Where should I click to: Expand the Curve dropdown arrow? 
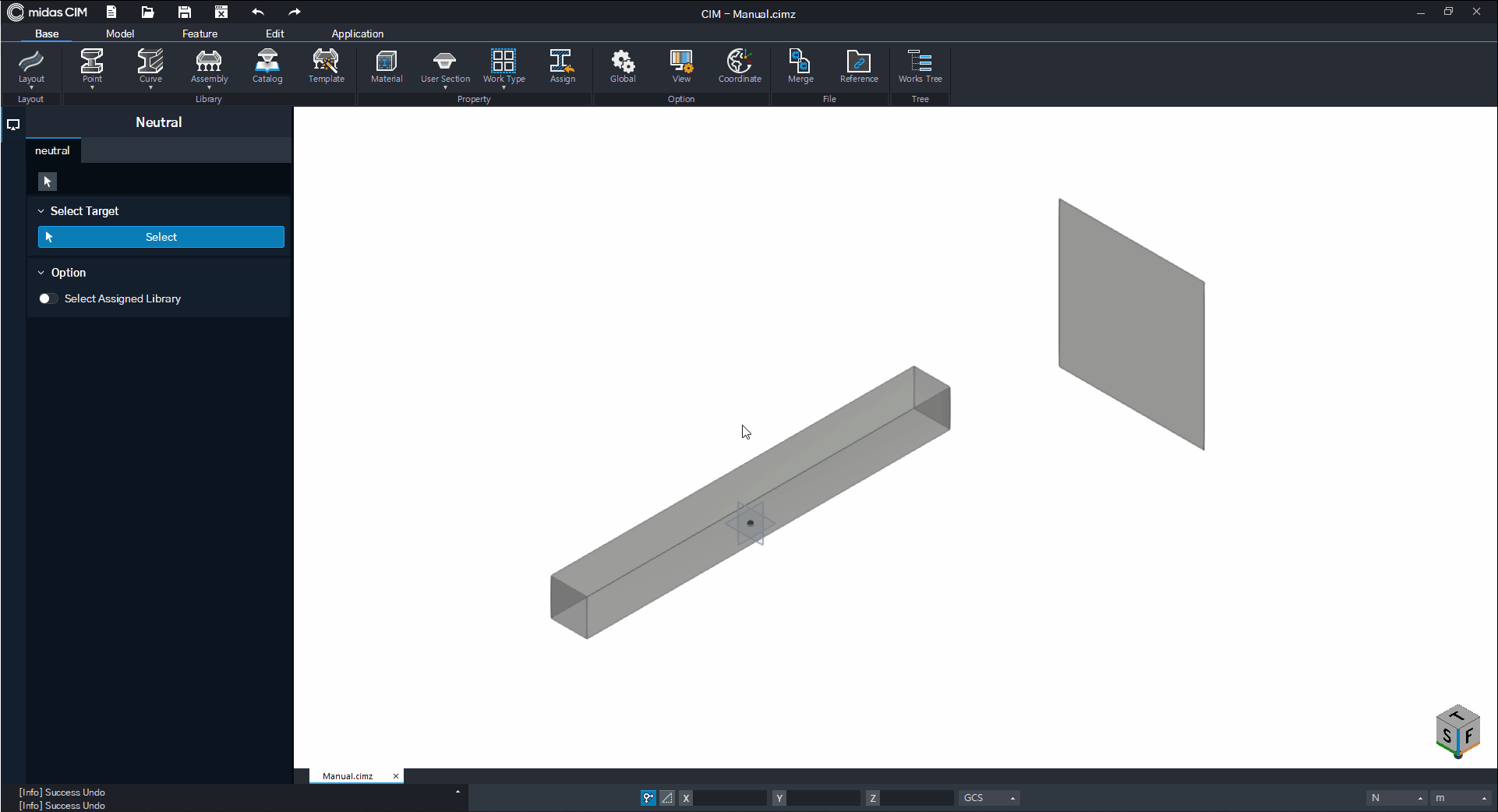tap(150, 87)
